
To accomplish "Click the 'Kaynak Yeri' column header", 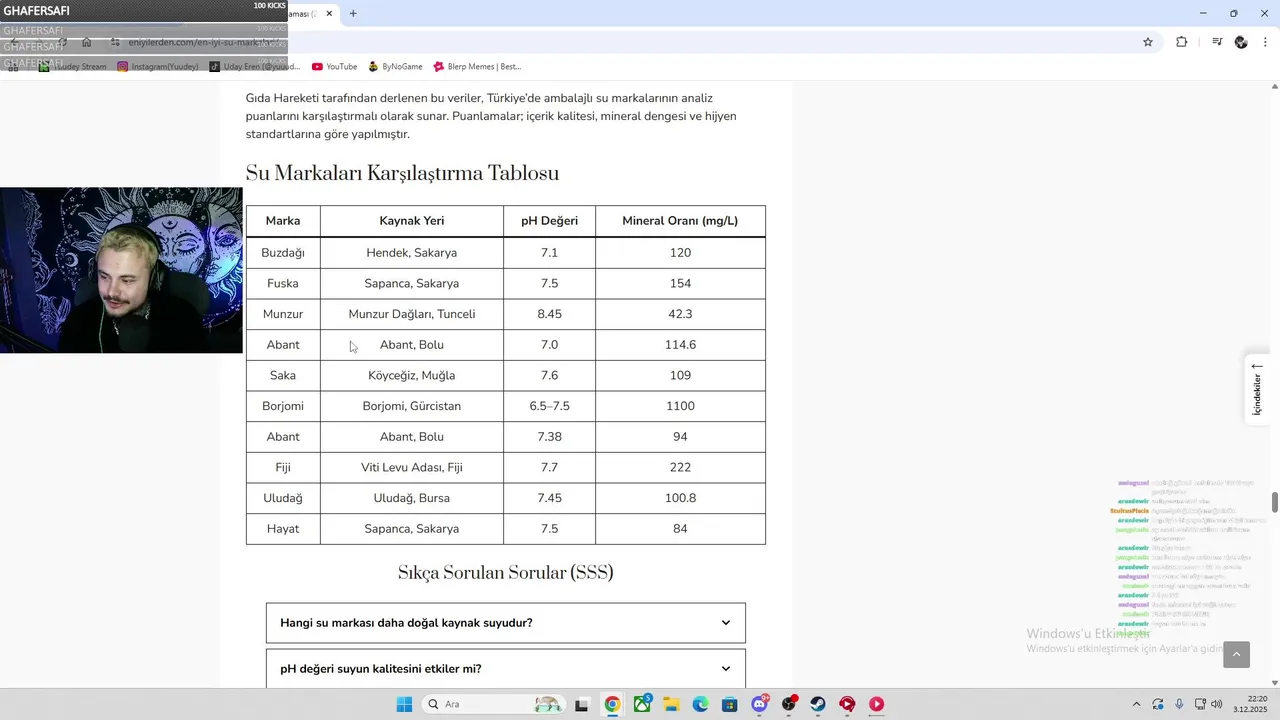I will [412, 221].
